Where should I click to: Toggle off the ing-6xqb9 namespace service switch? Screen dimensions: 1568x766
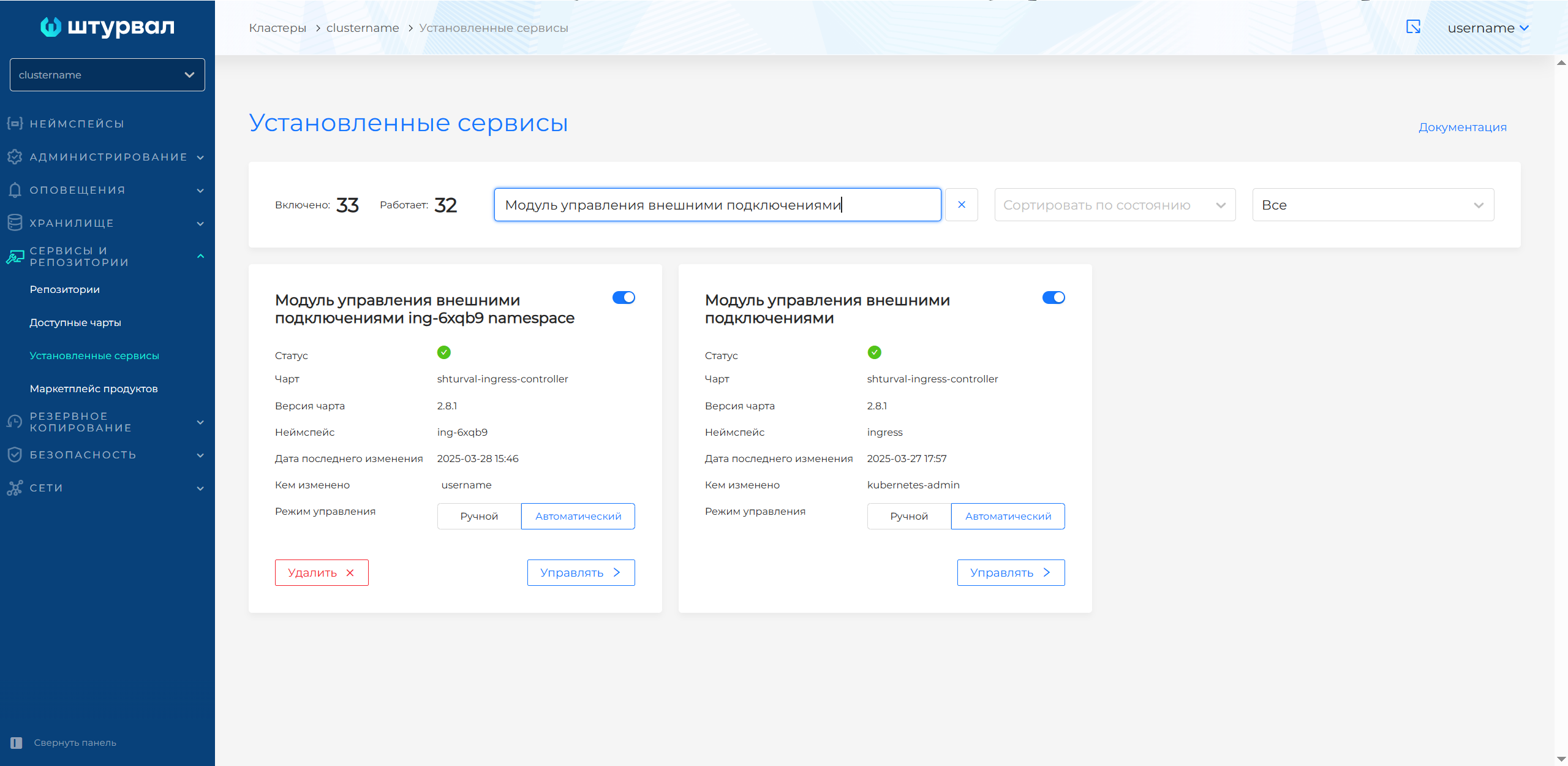pos(624,298)
